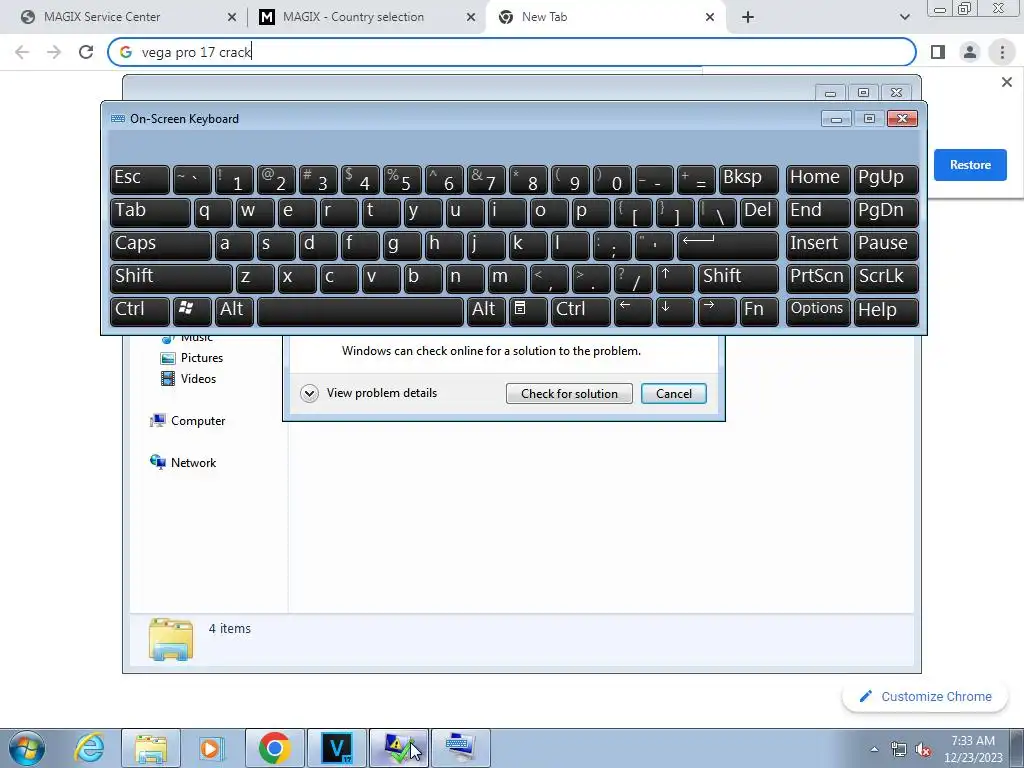Image resolution: width=1024 pixels, height=768 pixels.
Task: Click address bar containing vega pro 17 crack
Action: click(x=512, y=52)
